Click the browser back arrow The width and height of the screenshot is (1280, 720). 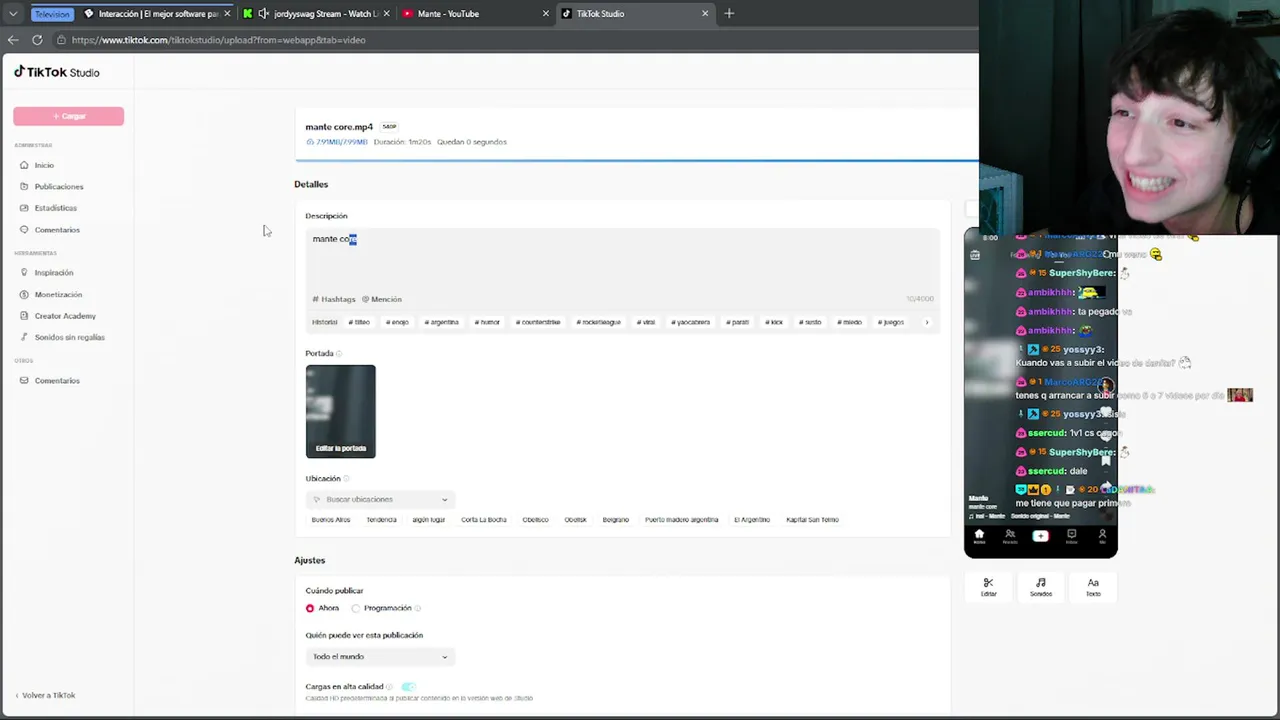point(12,40)
